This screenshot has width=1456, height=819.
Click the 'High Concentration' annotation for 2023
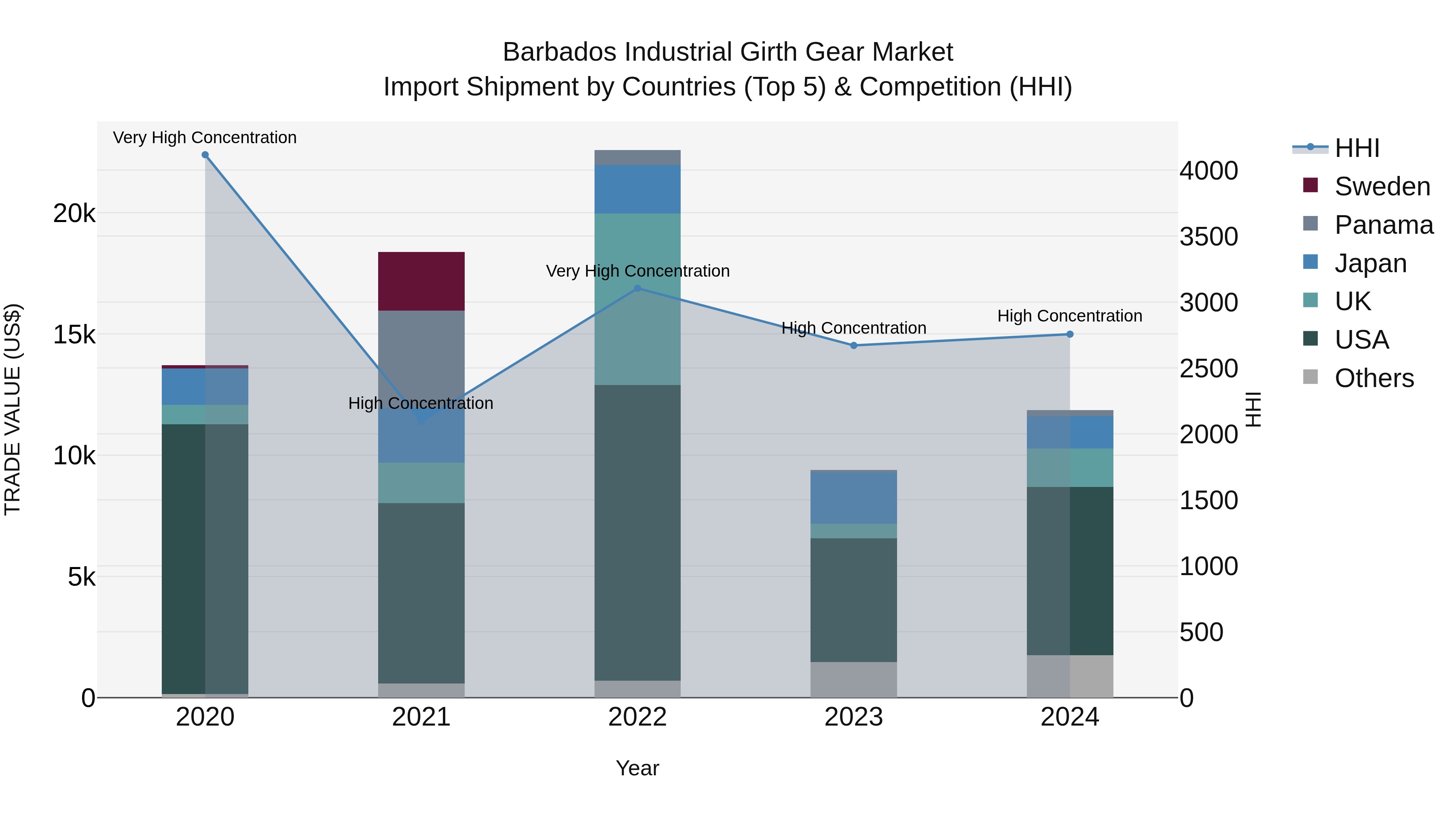pos(853,328)
